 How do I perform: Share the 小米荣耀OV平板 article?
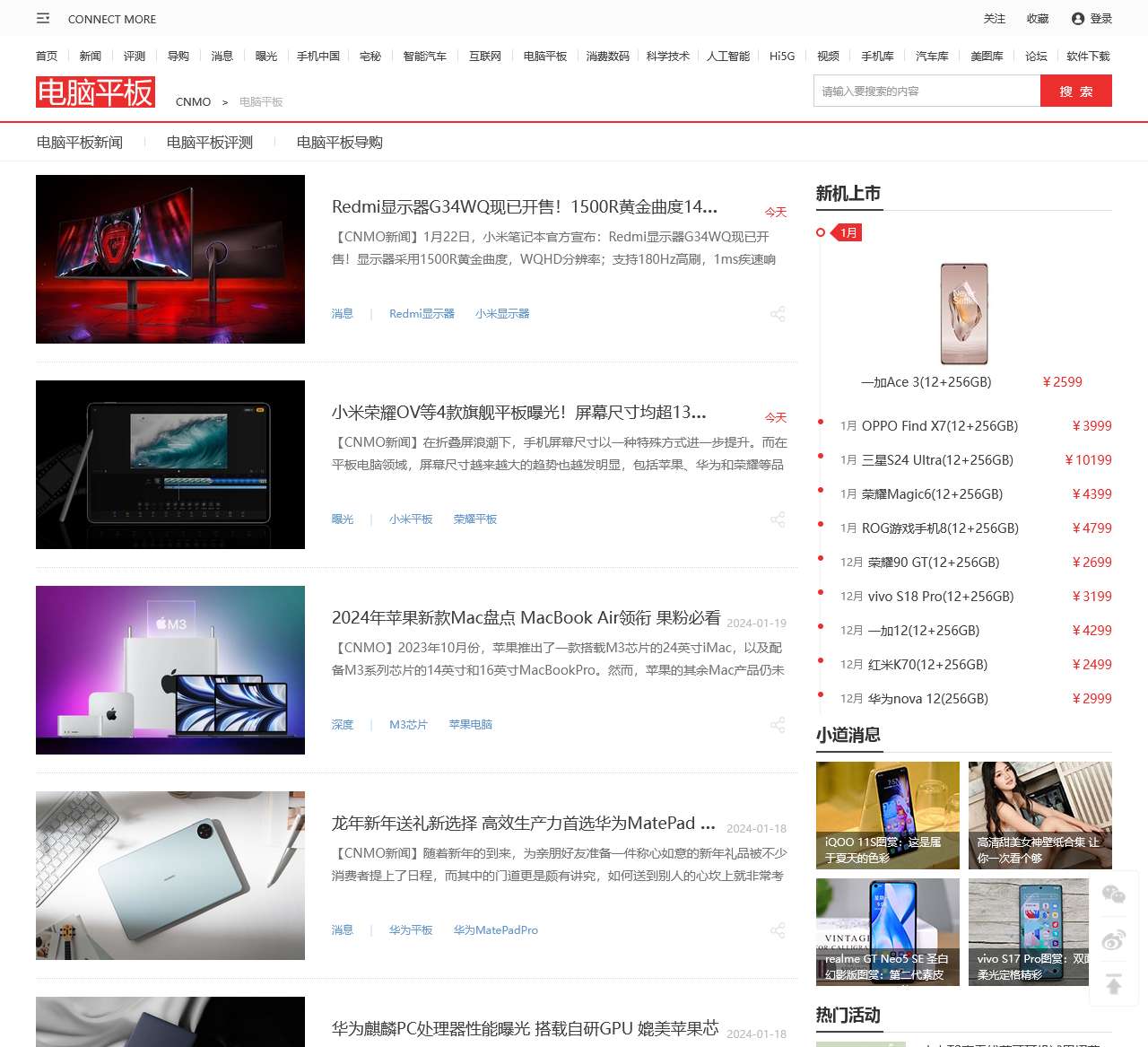(x=778, y=519)
